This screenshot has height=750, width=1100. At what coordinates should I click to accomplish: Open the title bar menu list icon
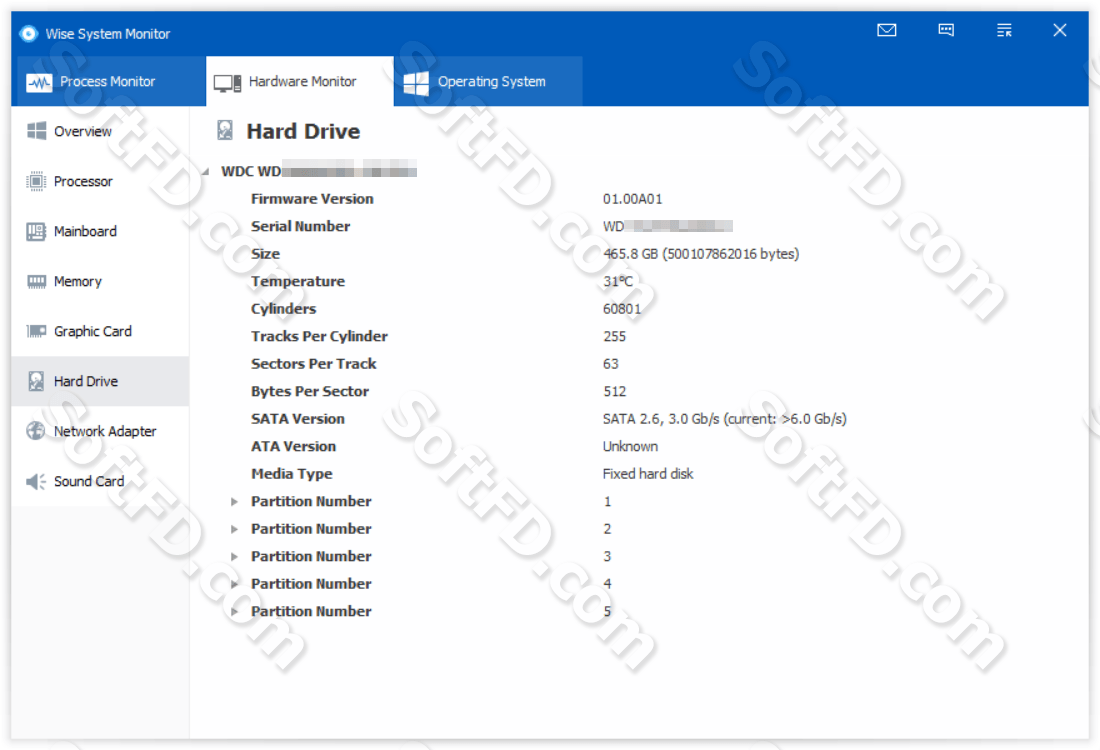point(1004,30)
